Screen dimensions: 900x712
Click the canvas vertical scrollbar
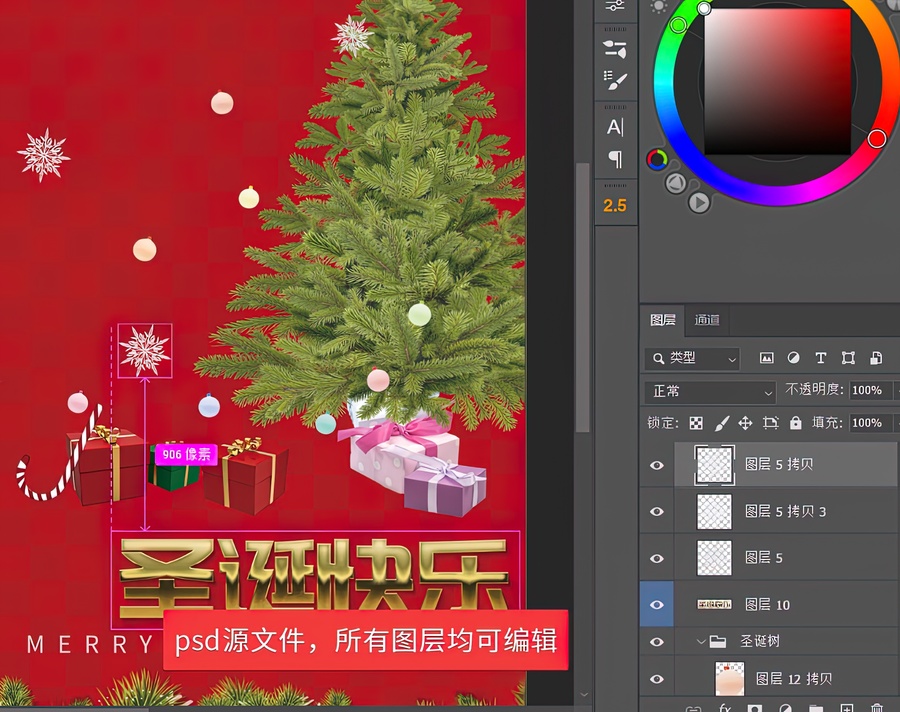583,297
